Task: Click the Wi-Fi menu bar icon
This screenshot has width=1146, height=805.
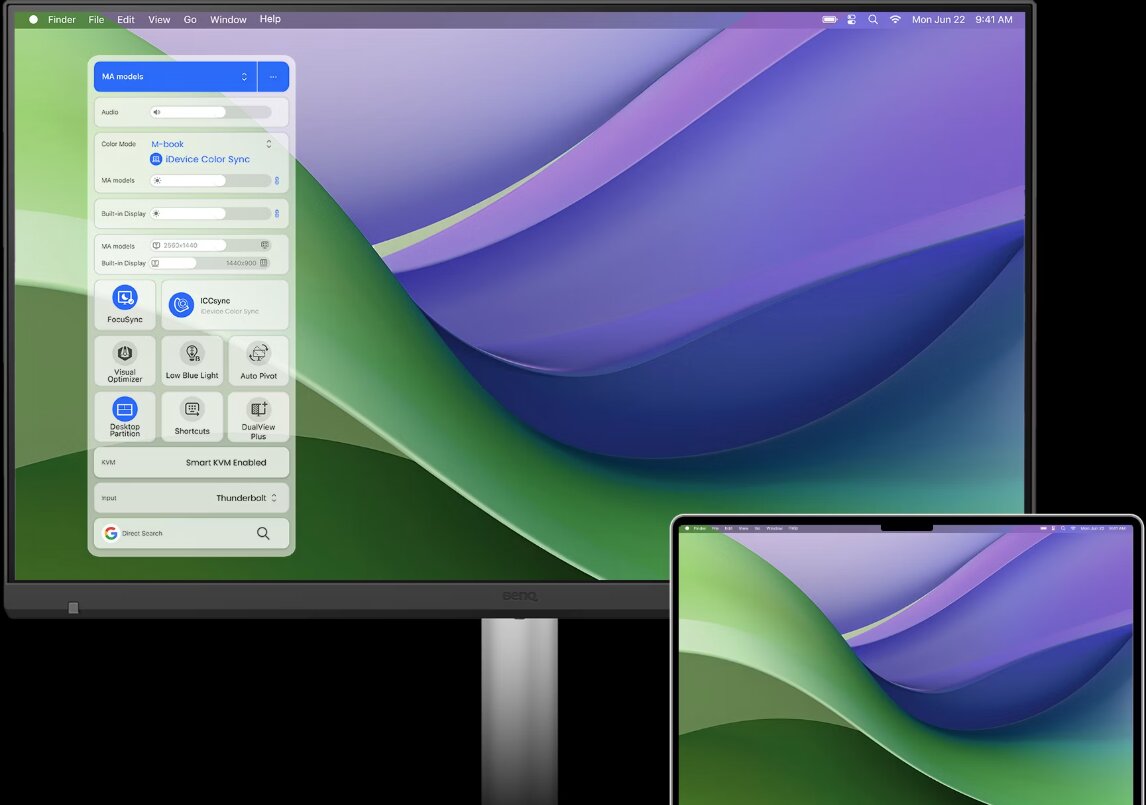Action: (x=895, y=20)
